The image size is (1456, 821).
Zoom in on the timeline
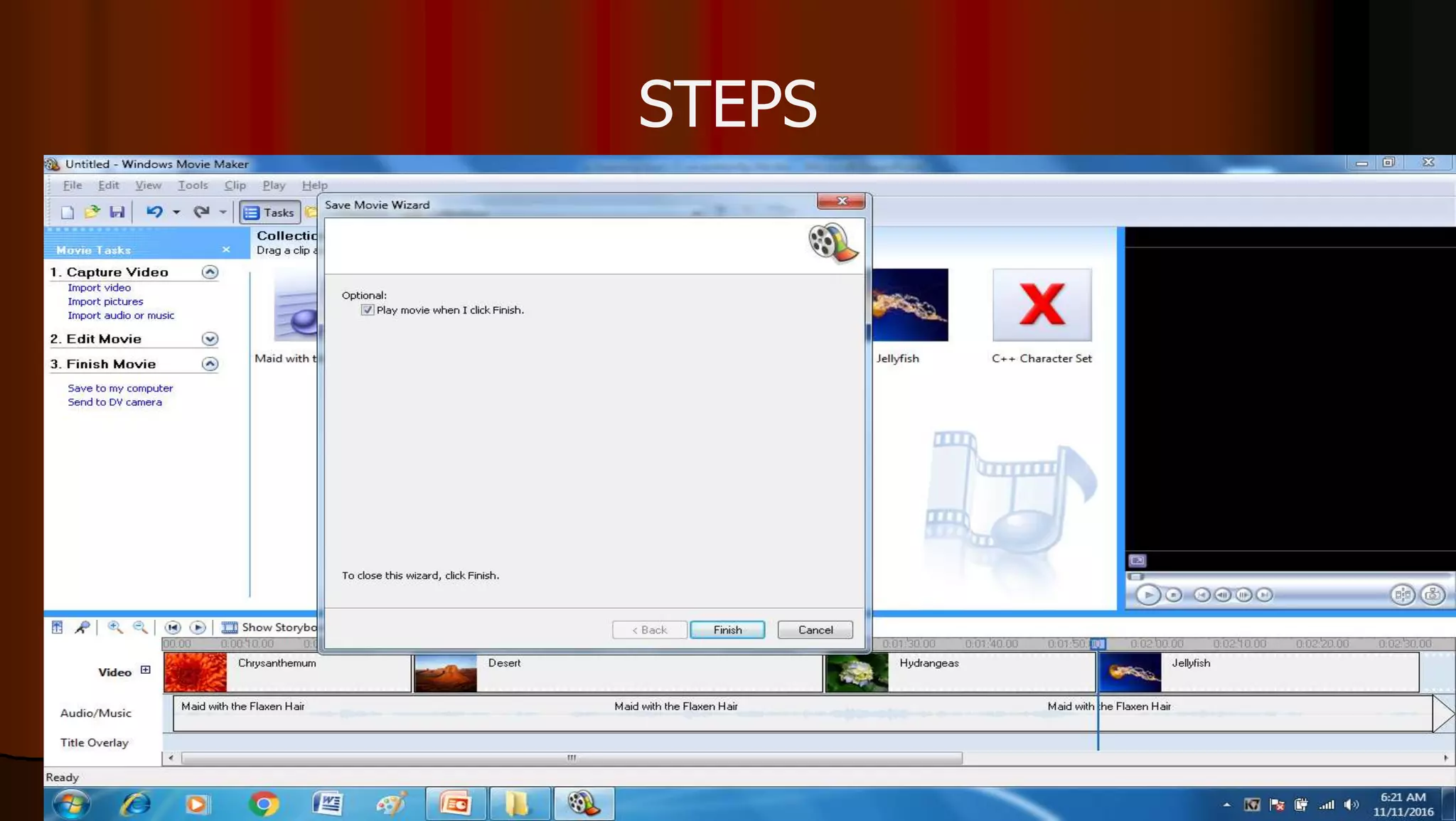(114, 627)
